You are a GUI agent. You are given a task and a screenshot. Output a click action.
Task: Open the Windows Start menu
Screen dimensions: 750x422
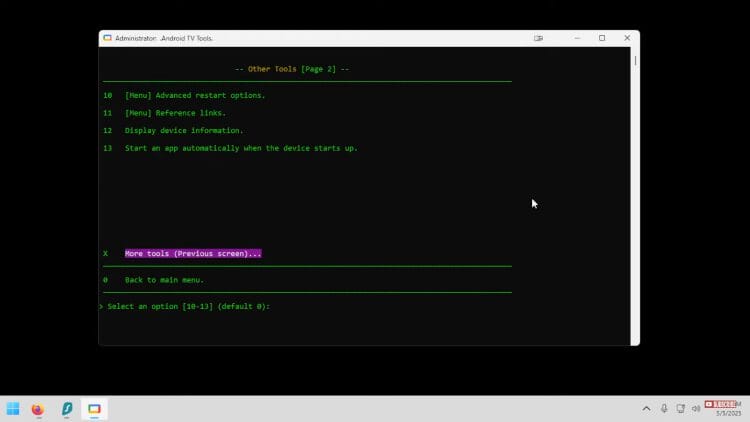[13, 409]
